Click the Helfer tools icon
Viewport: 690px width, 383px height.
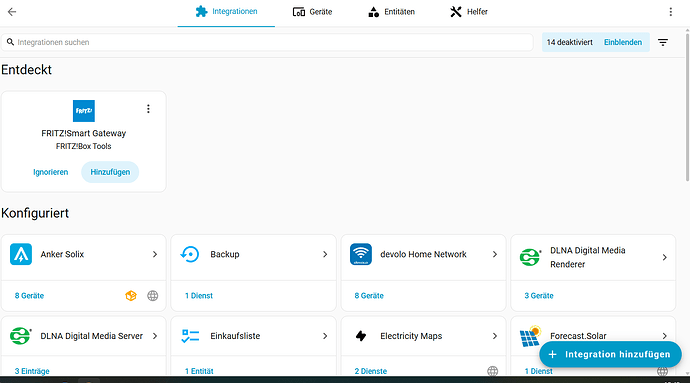coord(456,12)
